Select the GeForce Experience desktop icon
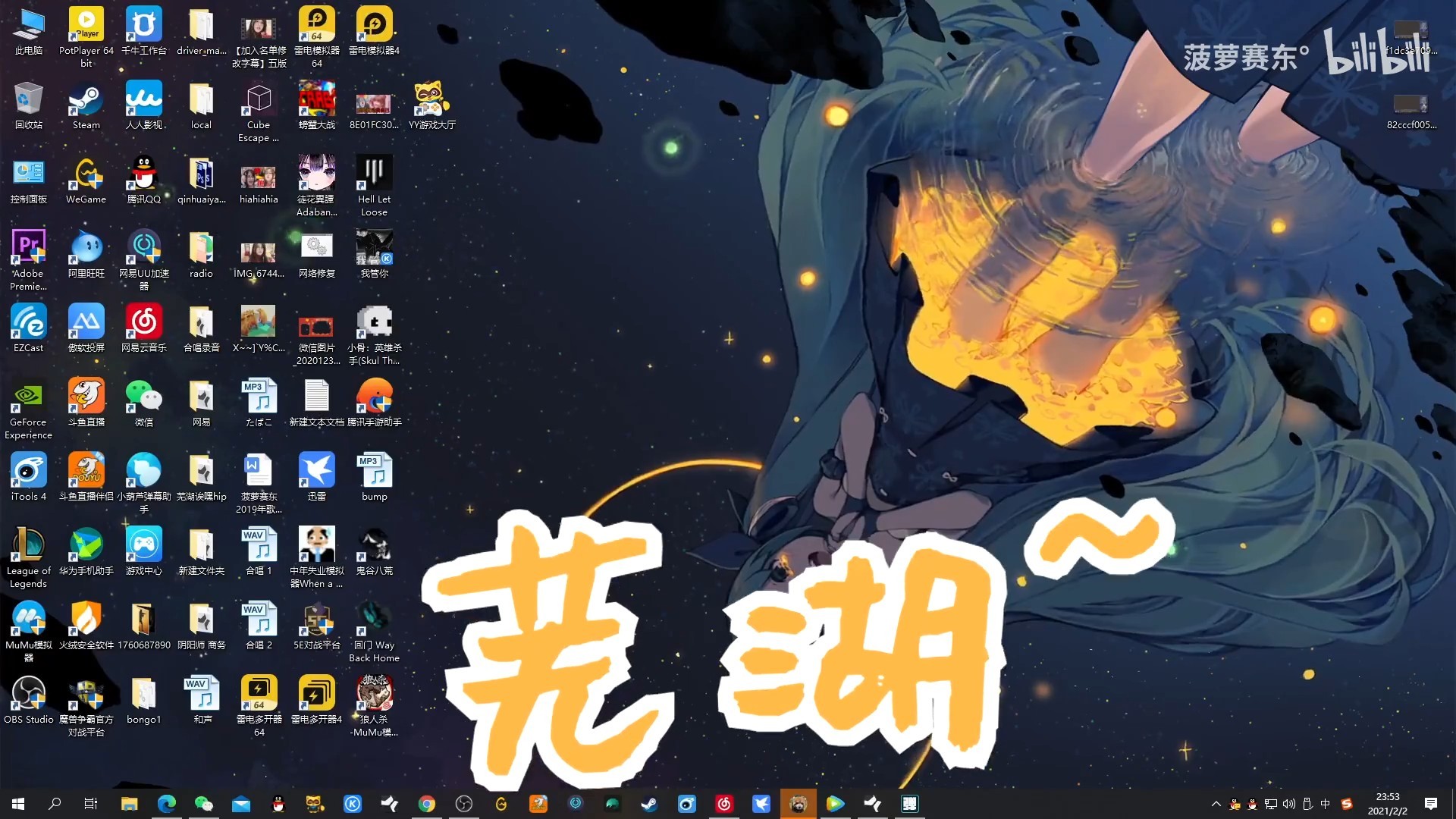Image resolution: width=1456 pixels, height=819 pixels. point(29,408)
